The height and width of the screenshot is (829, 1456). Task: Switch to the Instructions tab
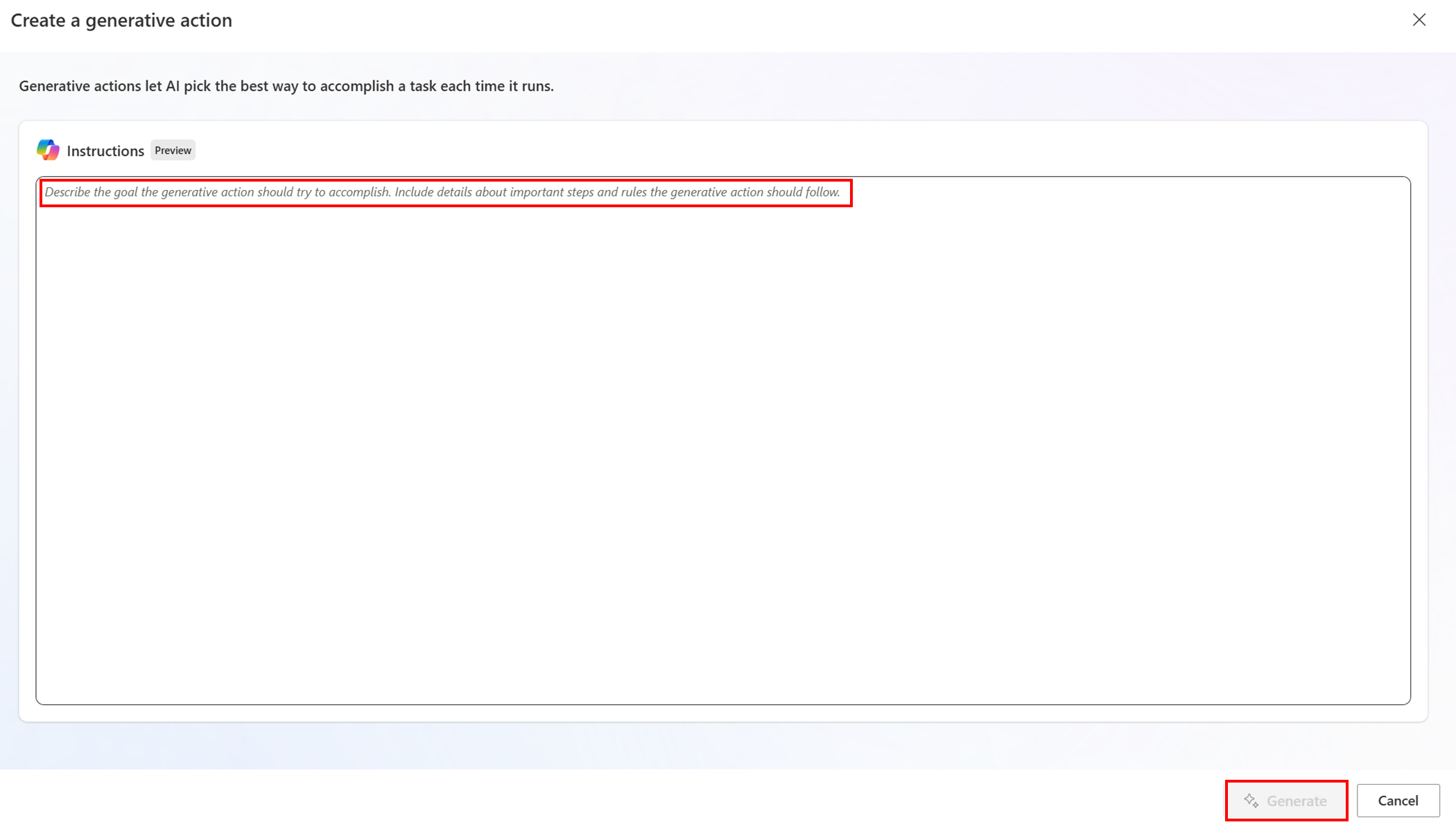[106, 150]
